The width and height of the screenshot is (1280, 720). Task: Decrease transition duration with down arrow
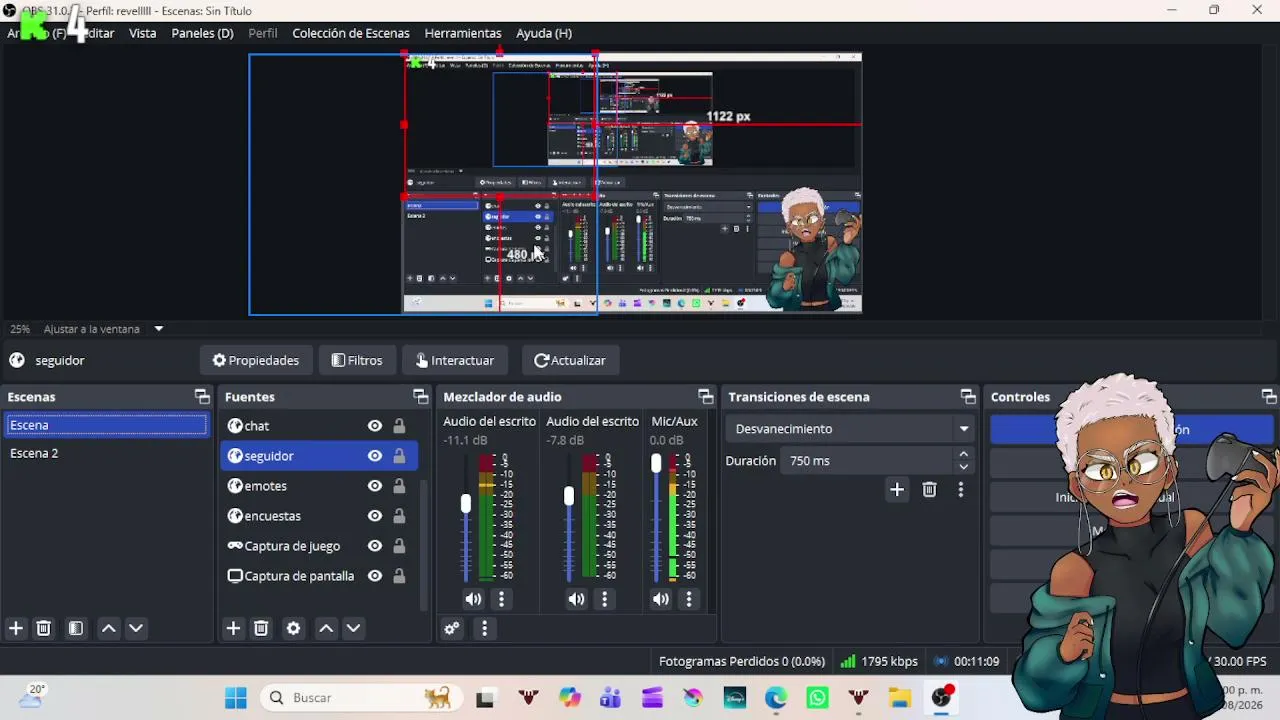[964, 467]
